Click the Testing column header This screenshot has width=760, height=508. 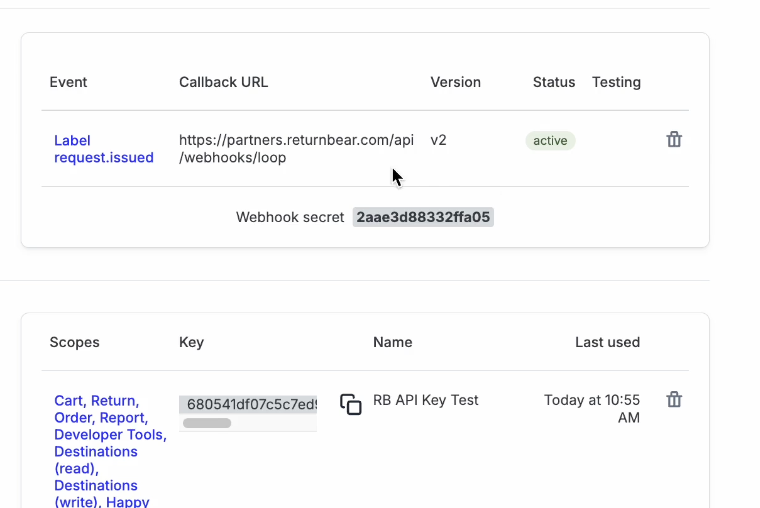click(616, 82)
